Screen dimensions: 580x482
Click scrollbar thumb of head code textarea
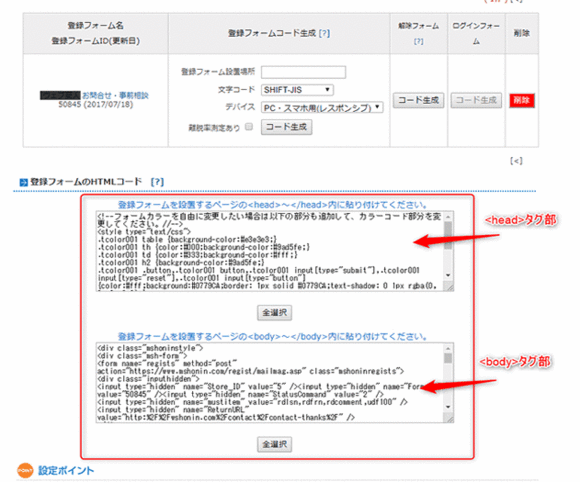(448, 235)
